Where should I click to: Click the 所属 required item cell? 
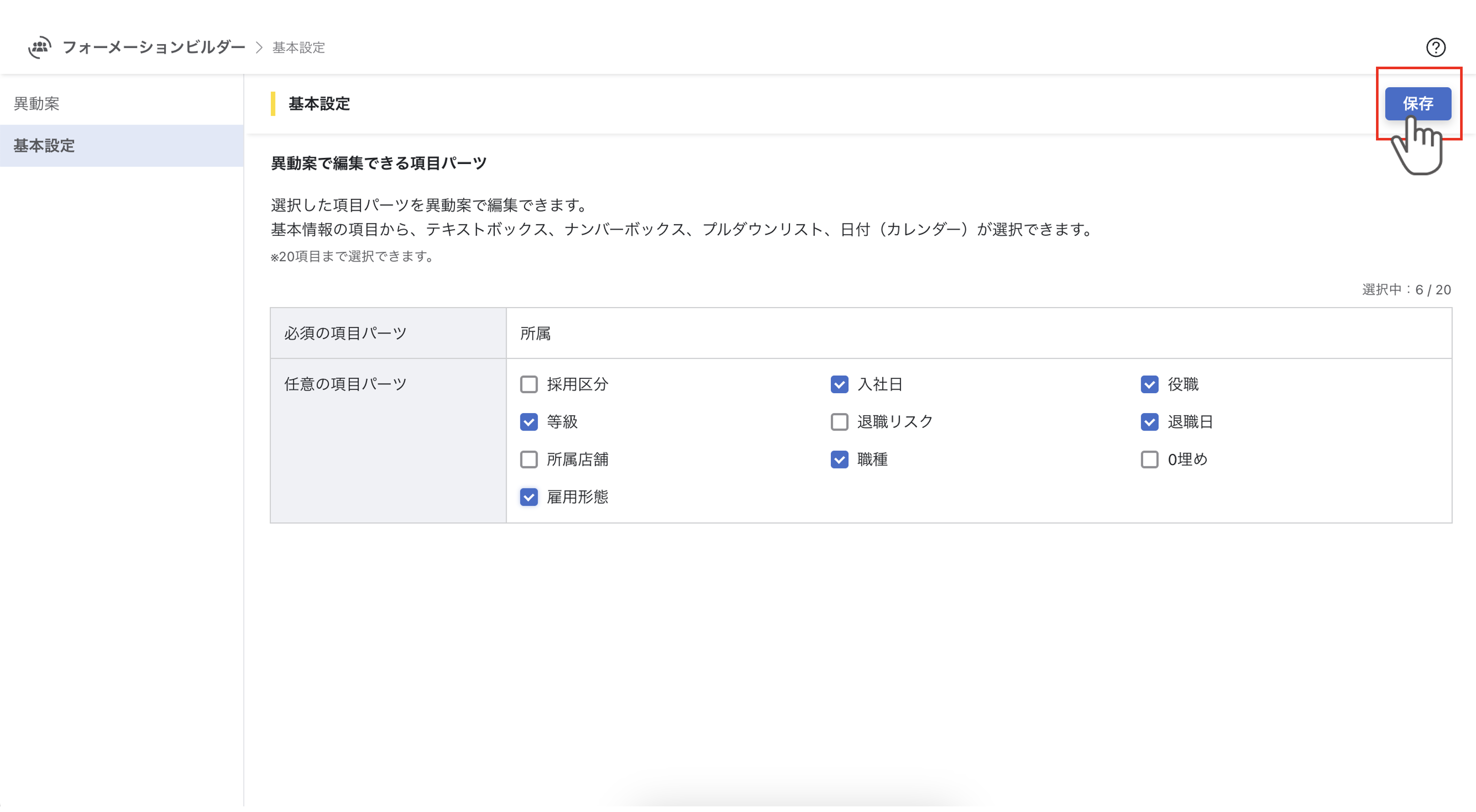pyautogui.click(x=535, y=333)
